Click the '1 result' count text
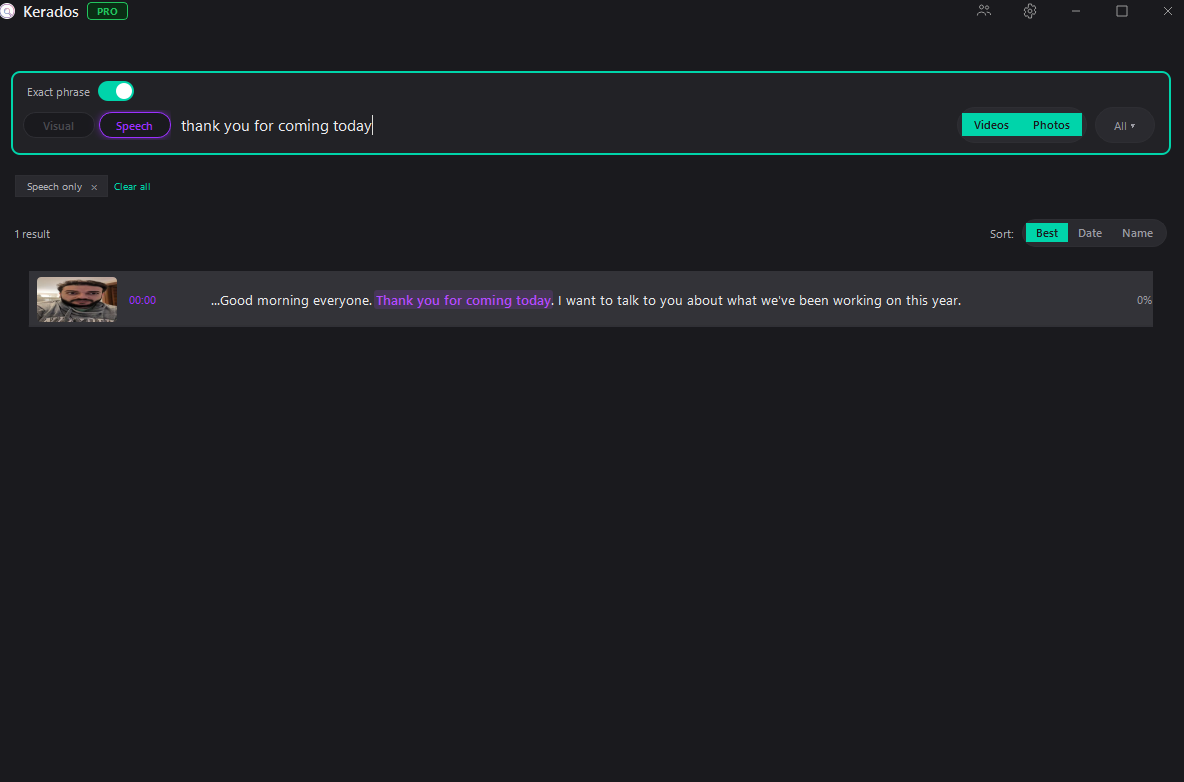This screenshot has width=1184, height=782. click(32, 234)
